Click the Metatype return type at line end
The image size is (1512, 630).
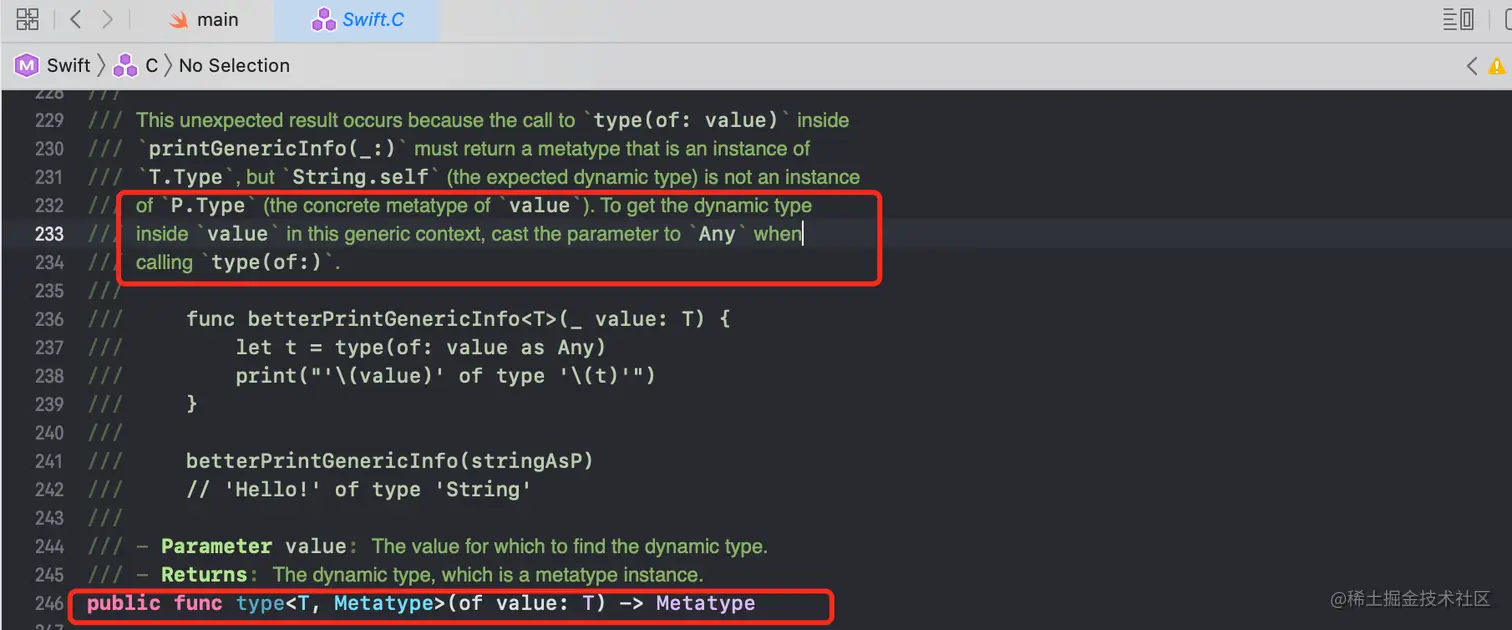[x=706, y=604]
